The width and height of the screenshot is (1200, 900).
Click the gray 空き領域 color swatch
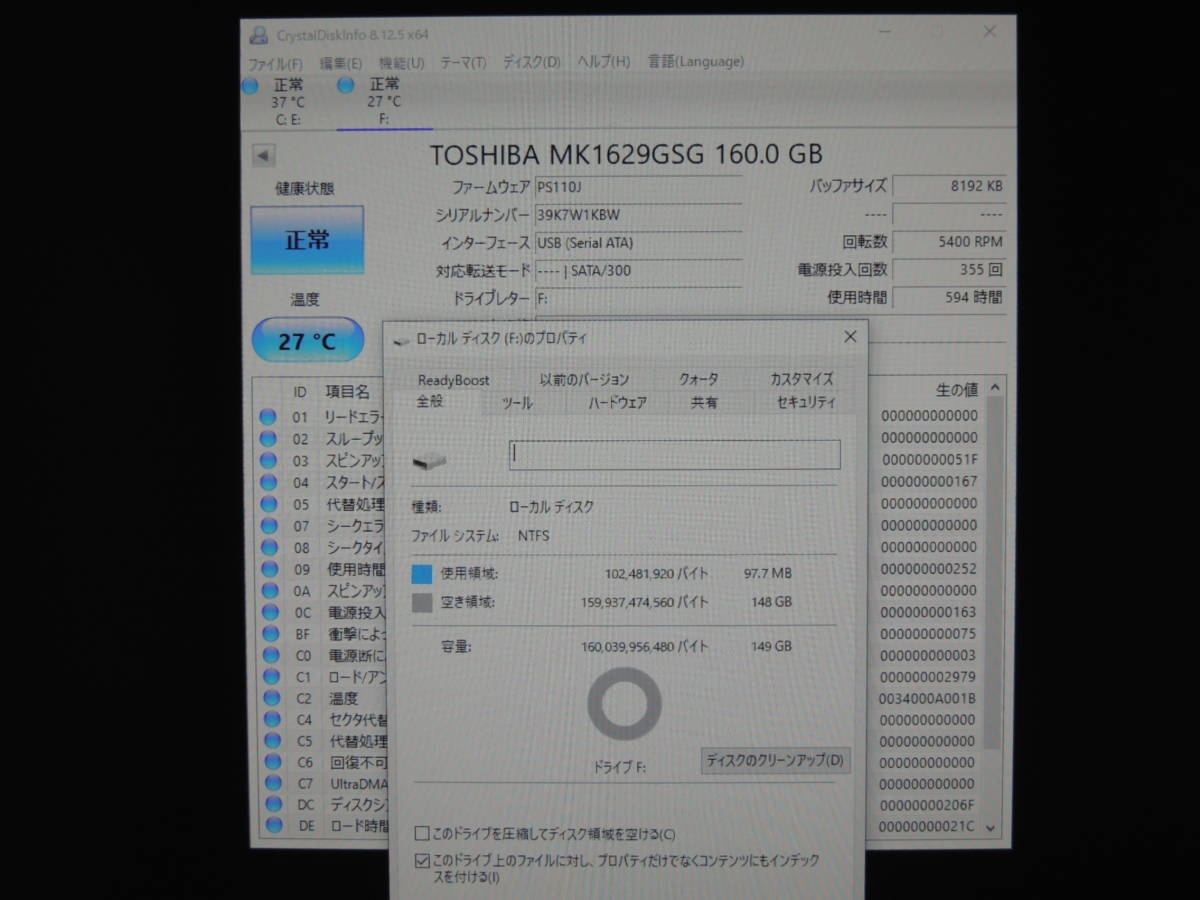tap(422, 602)
